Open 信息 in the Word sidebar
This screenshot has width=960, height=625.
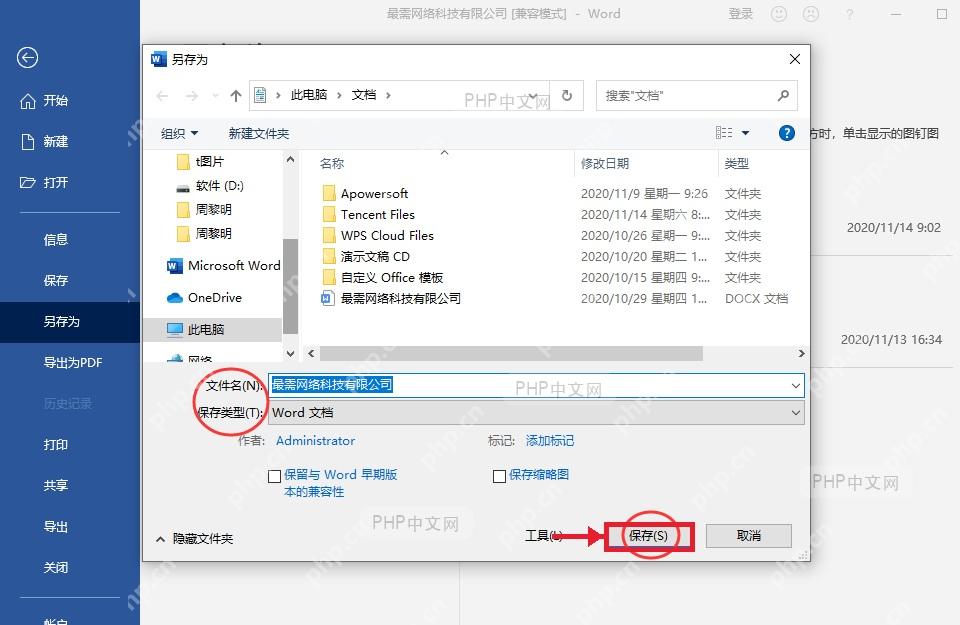point(56,239)
